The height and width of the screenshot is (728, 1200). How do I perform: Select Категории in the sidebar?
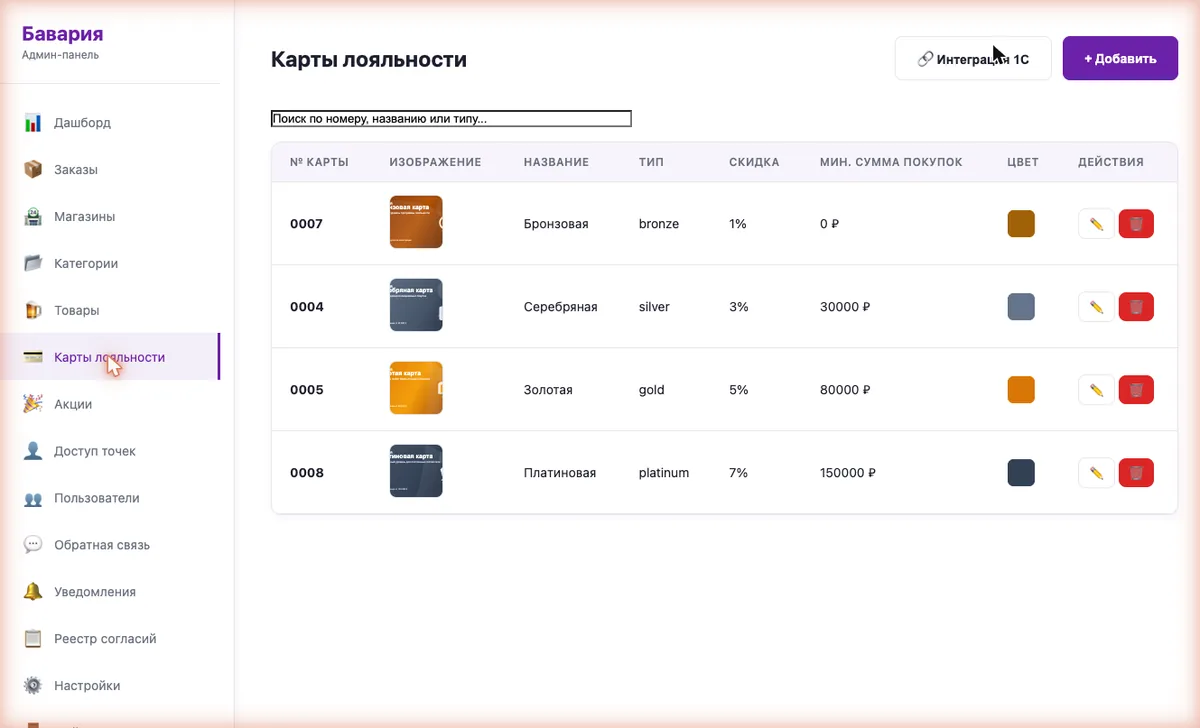110,264
